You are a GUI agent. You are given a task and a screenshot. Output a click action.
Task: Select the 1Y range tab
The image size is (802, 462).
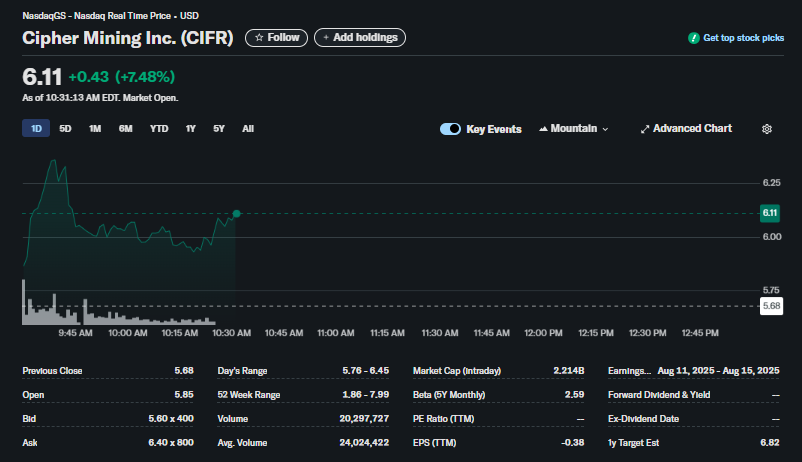(x=190, y=128)
